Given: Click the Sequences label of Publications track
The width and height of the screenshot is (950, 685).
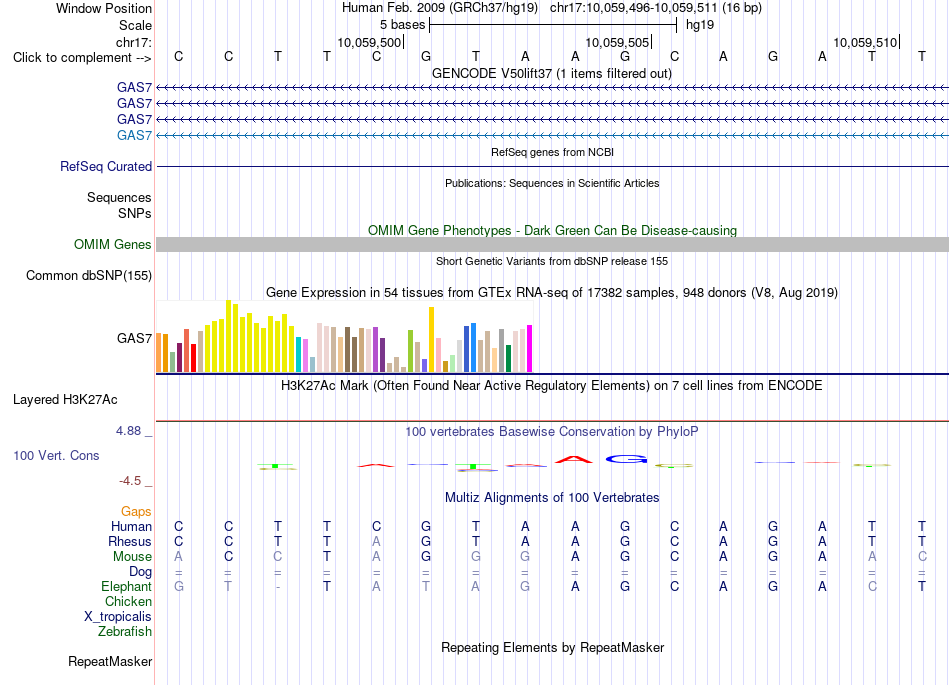Looking at the screenshot, I should point(119,197).
